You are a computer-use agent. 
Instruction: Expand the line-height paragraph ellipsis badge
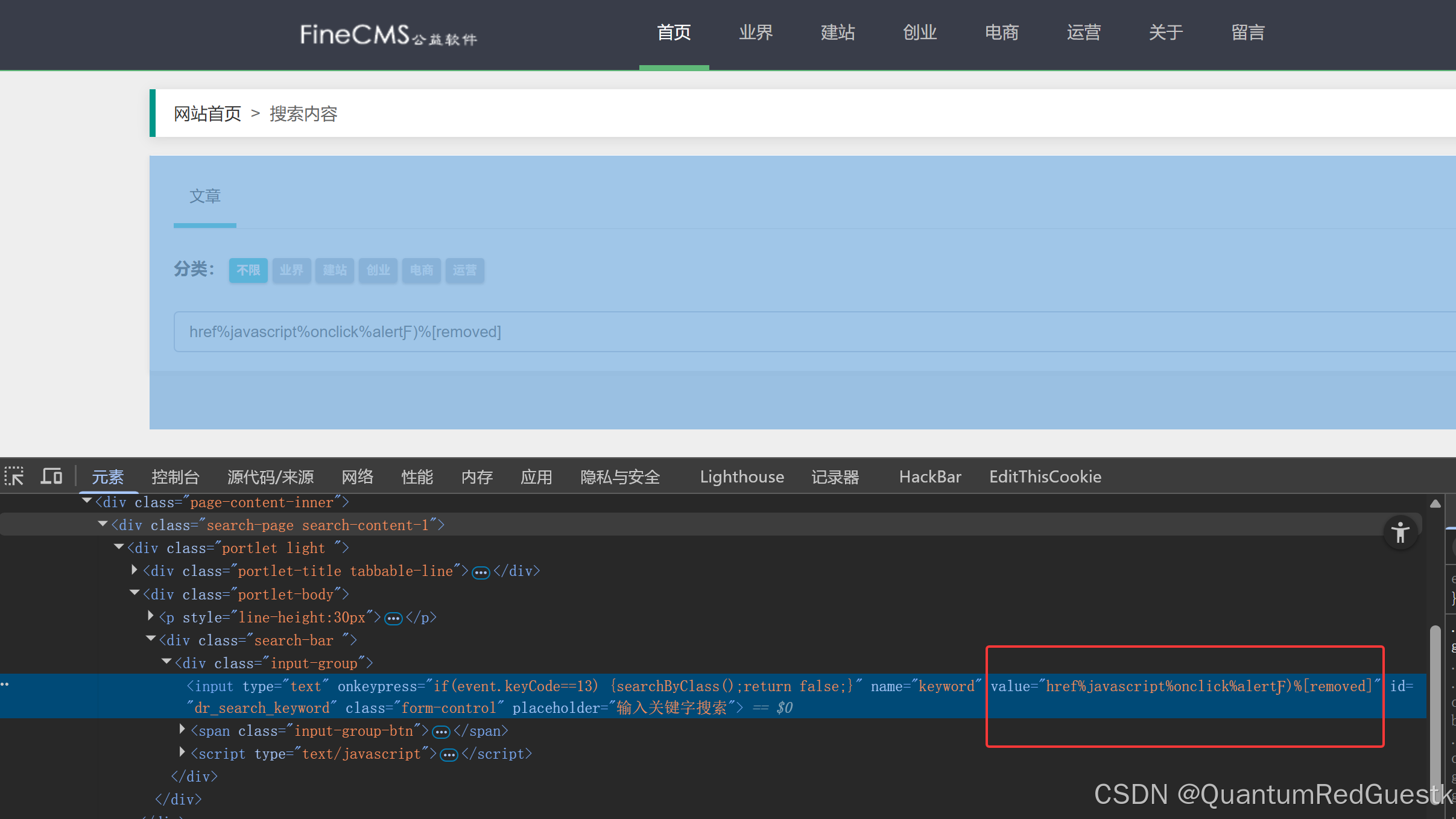[393, 619]
